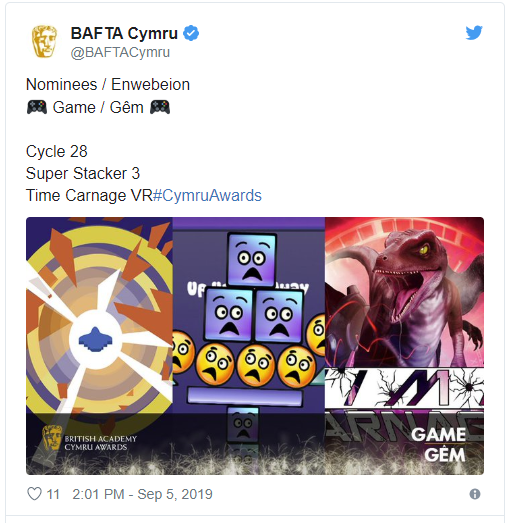
Task: Open the tweet info circle icon
Action: (x=475, y=494)
